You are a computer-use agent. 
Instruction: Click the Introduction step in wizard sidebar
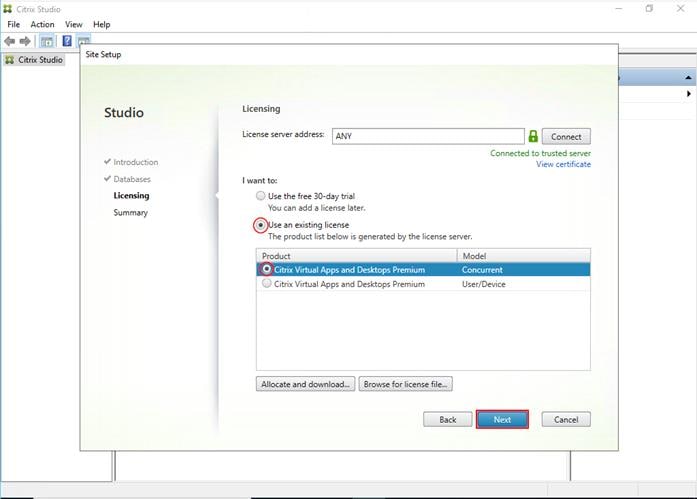[x=136, y=162]
